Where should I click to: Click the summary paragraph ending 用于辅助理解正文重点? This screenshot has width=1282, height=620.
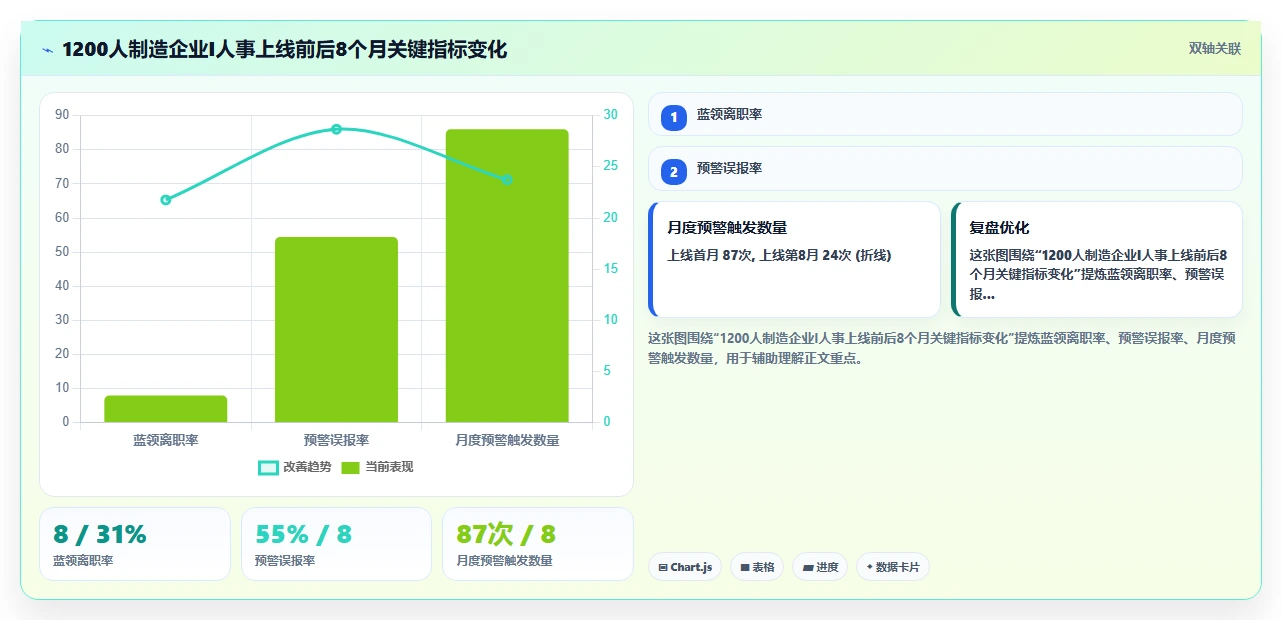[x=942, y=348]
